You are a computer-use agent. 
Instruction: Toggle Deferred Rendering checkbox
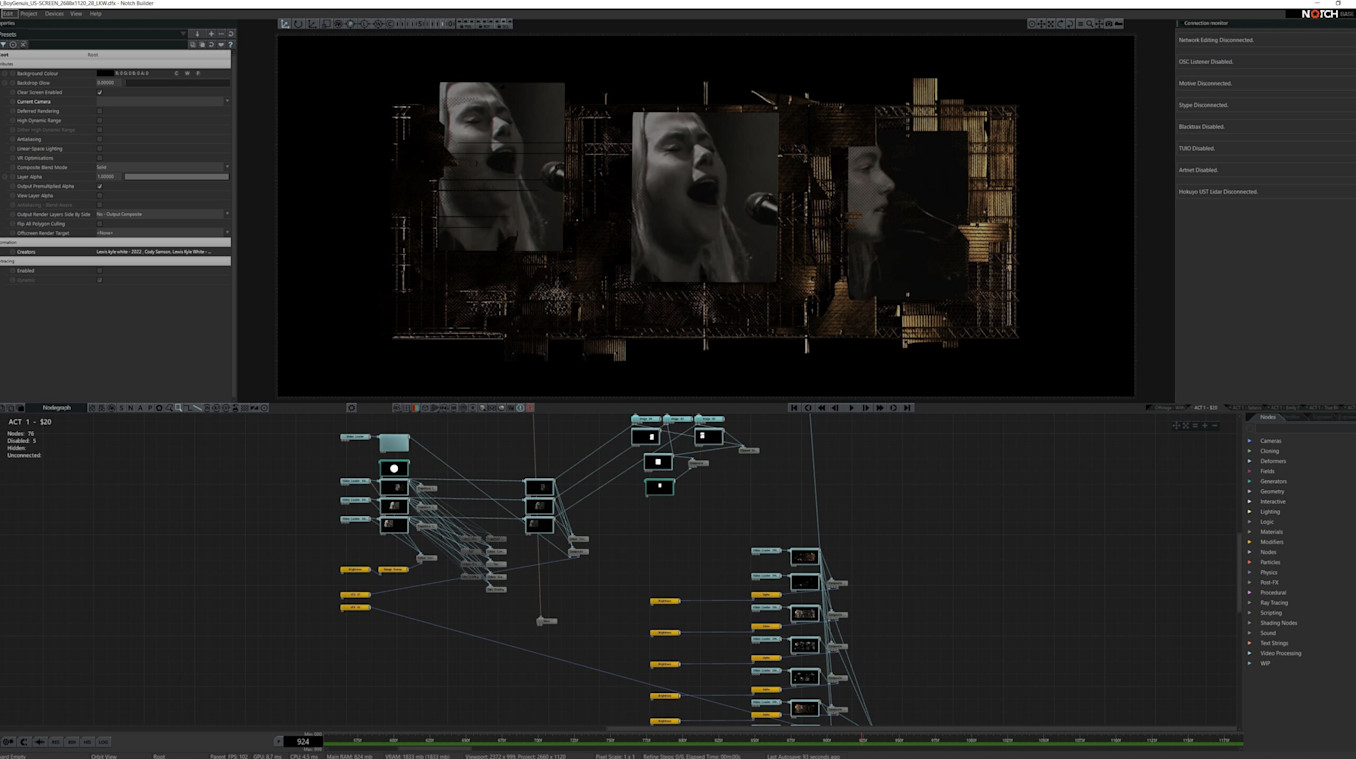click(99, 111)
